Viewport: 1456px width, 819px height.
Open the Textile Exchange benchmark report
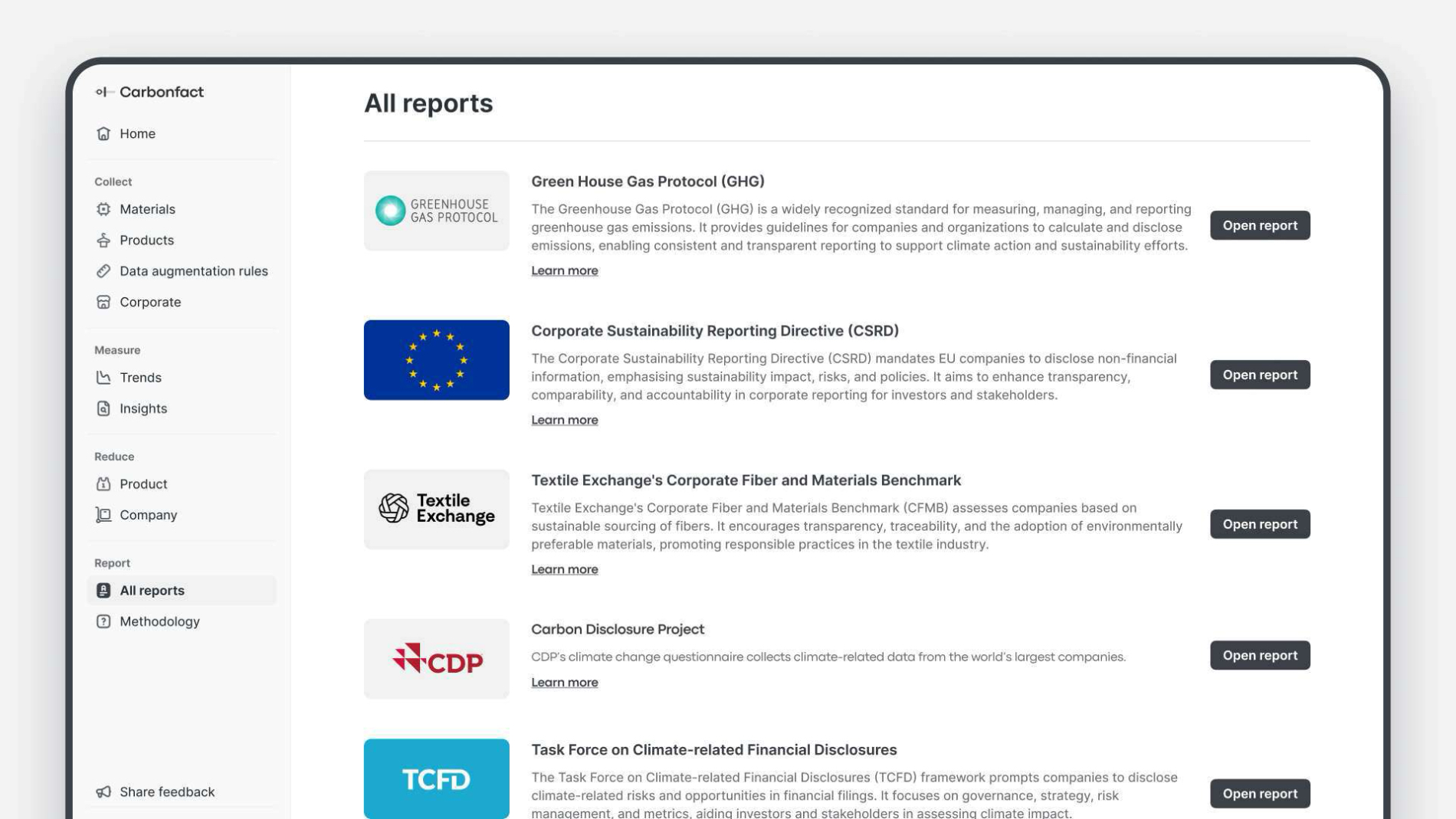click(x=1260, y=524)
